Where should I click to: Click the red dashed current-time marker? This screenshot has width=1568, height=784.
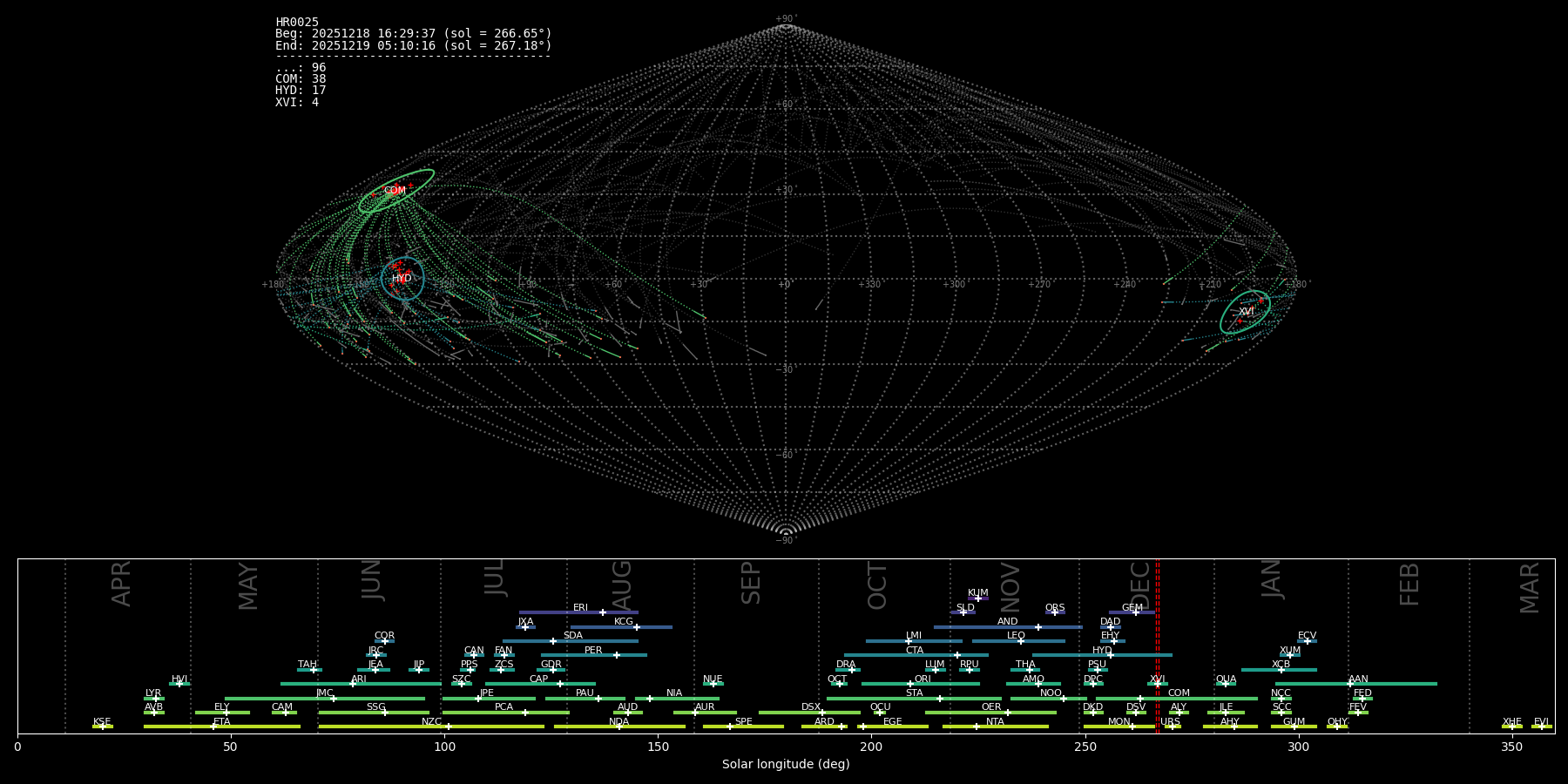(1158, 645)
